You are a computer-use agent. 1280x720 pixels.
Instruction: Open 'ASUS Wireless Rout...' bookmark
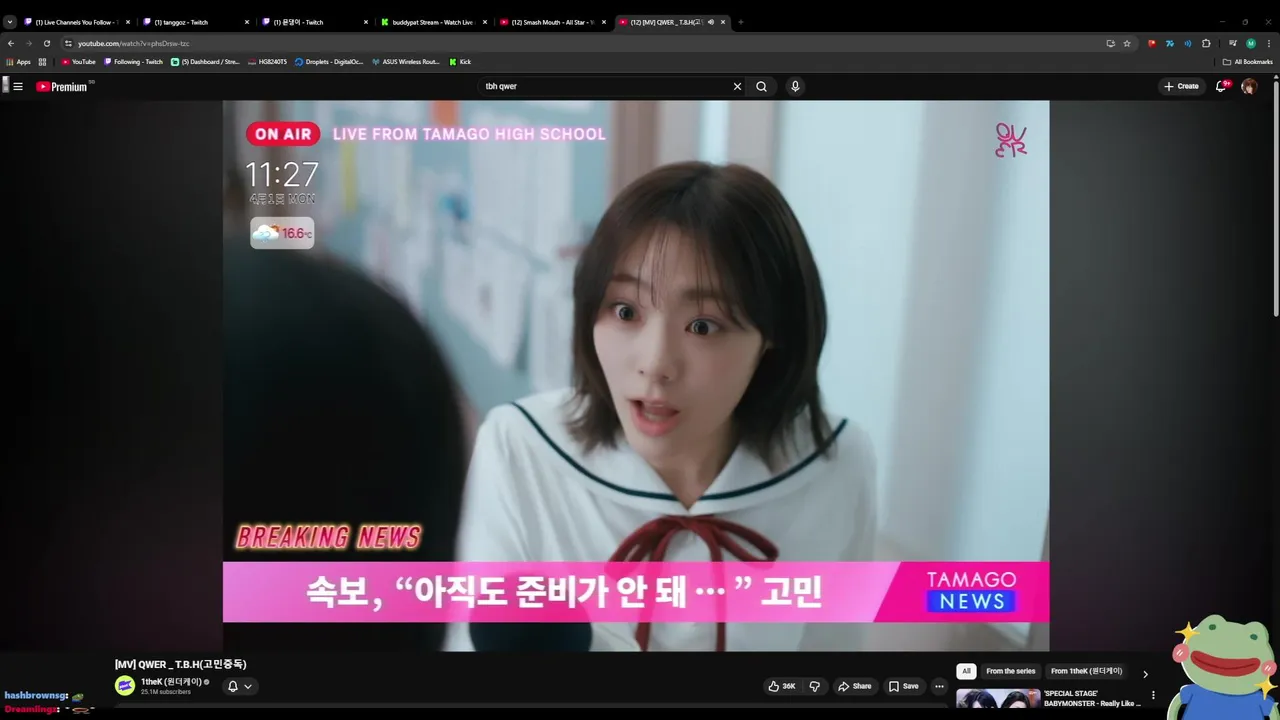click(406, 62)
